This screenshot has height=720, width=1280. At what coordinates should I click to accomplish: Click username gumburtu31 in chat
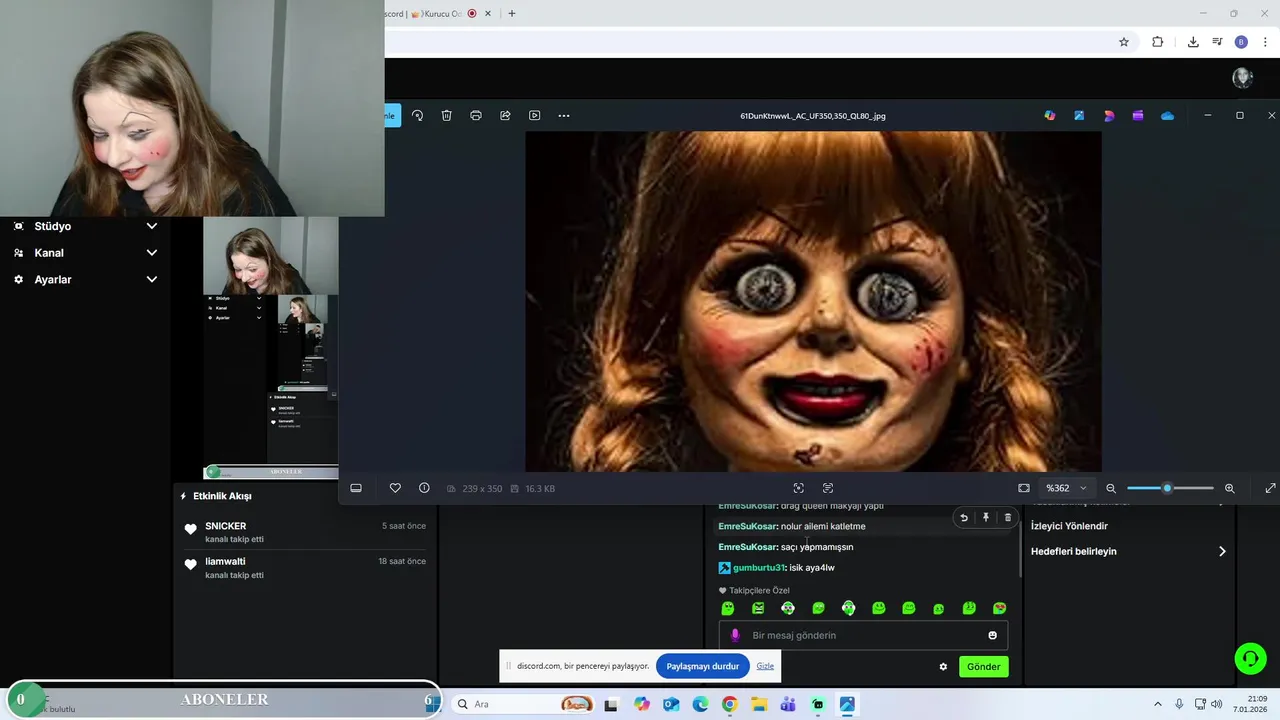(x=759, y=568)
